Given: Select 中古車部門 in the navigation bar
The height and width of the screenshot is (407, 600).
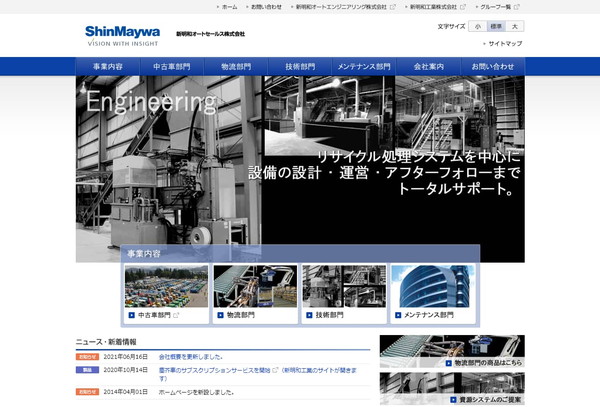Looking at the screenshot, I should tap(172, 67).
